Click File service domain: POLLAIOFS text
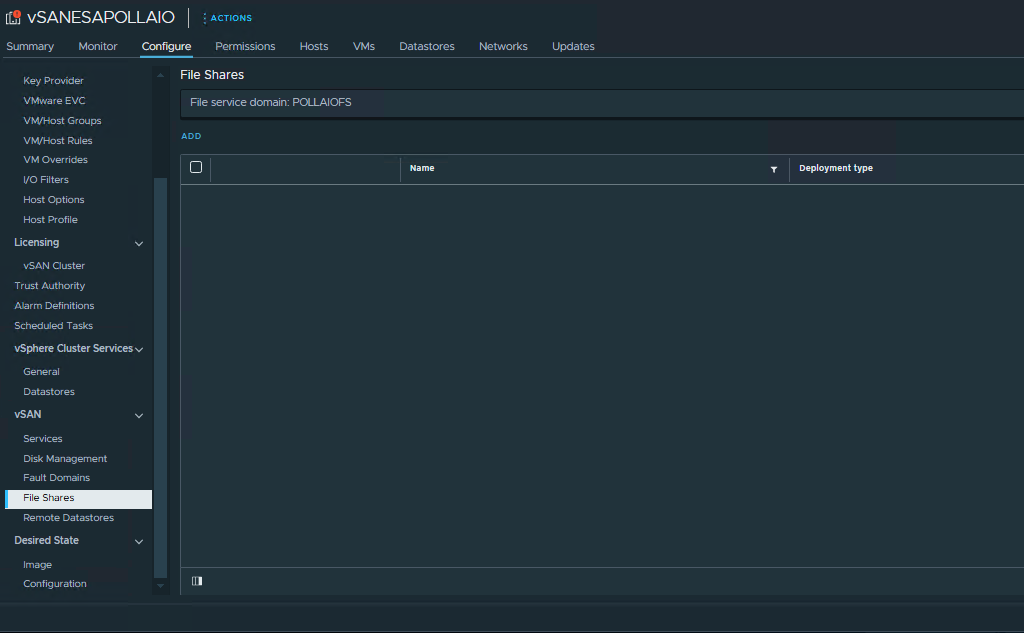This screenshot has height=633, width=1024. point(270,103)
